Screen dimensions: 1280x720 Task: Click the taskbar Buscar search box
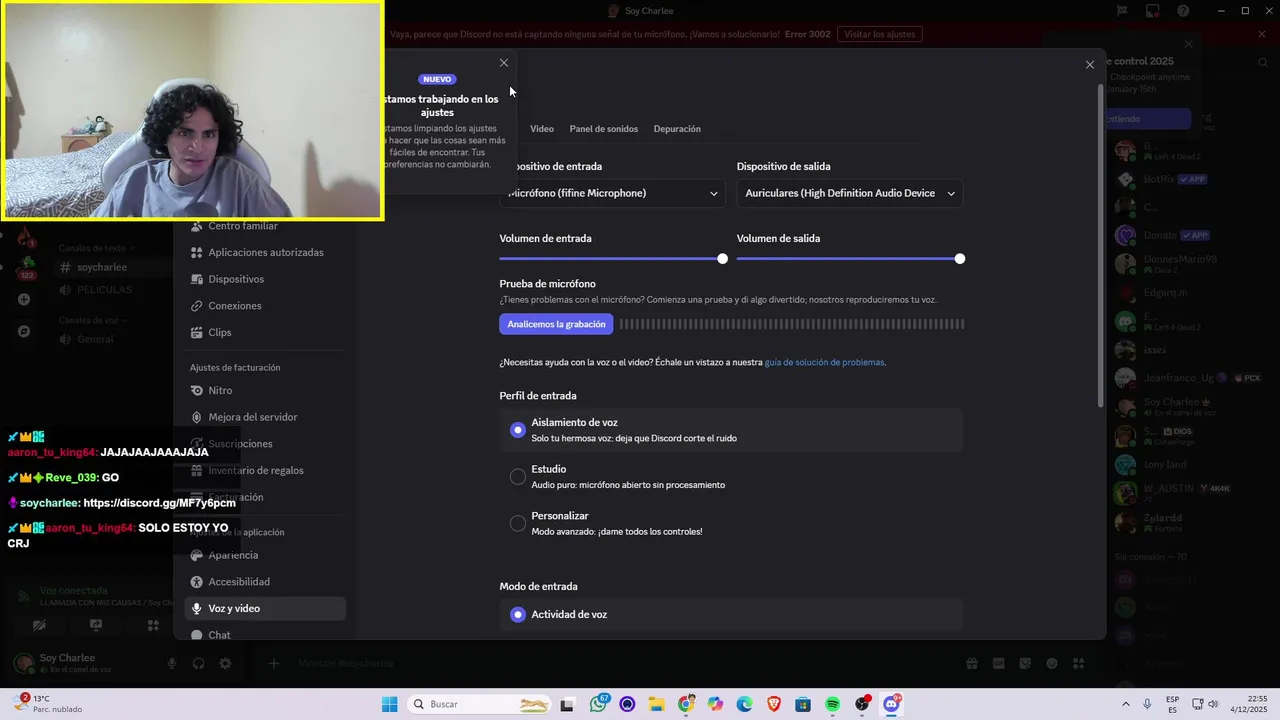[481, 704]
